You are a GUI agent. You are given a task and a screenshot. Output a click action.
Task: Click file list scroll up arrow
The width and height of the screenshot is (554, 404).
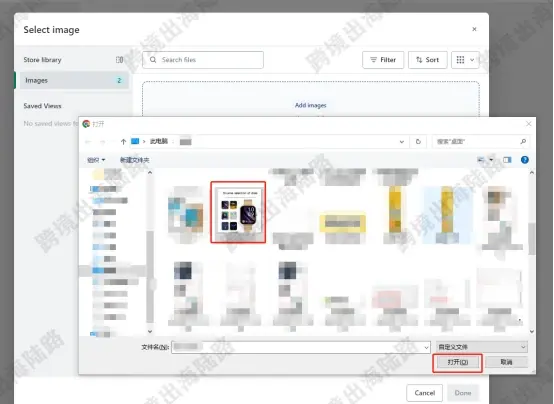pyautogui.click(x=532, y=172)
